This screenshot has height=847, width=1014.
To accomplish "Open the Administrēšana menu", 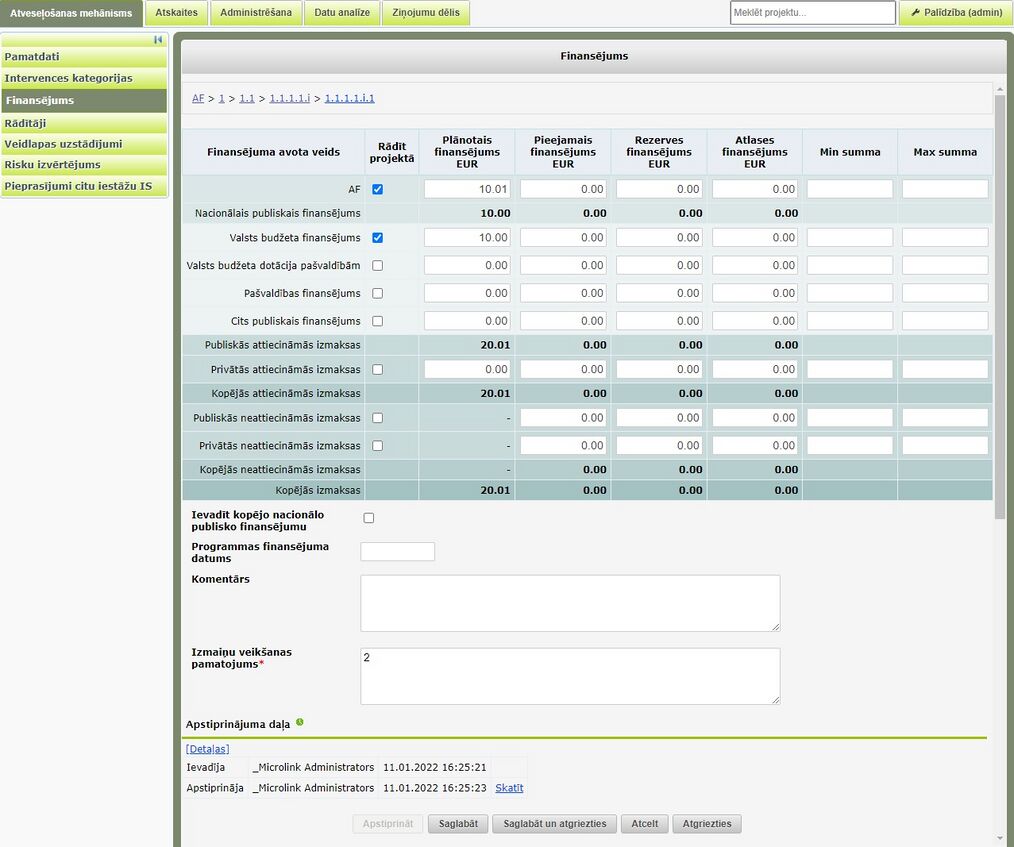I will point(256,12).
